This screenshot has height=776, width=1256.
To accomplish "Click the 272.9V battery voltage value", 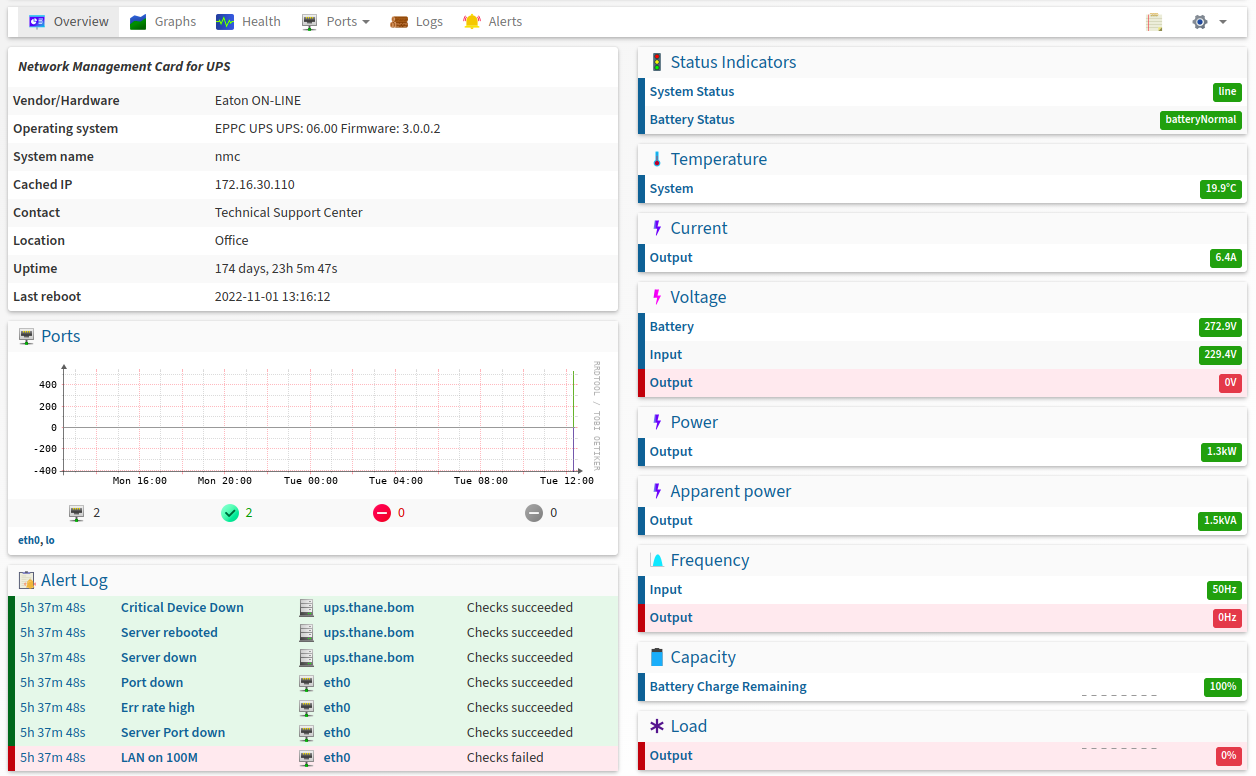I will tap(1220, 327).
